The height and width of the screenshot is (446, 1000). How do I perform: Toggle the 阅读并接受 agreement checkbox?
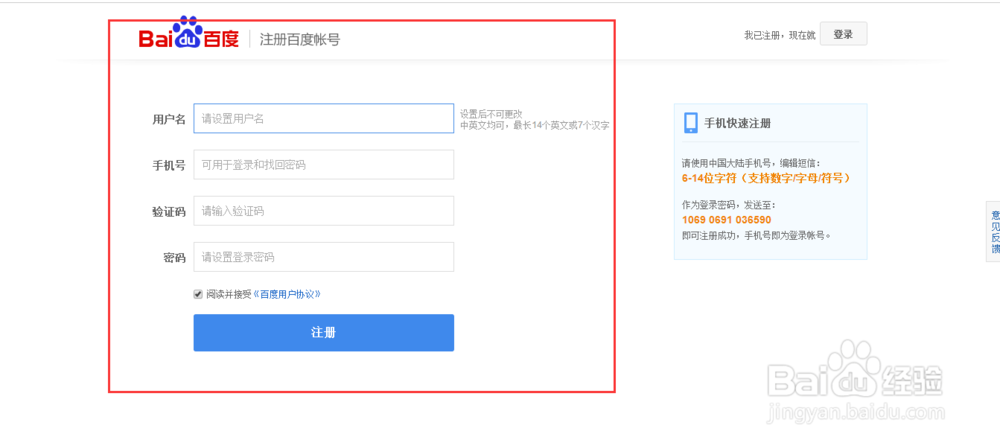(x=198, y=294)
